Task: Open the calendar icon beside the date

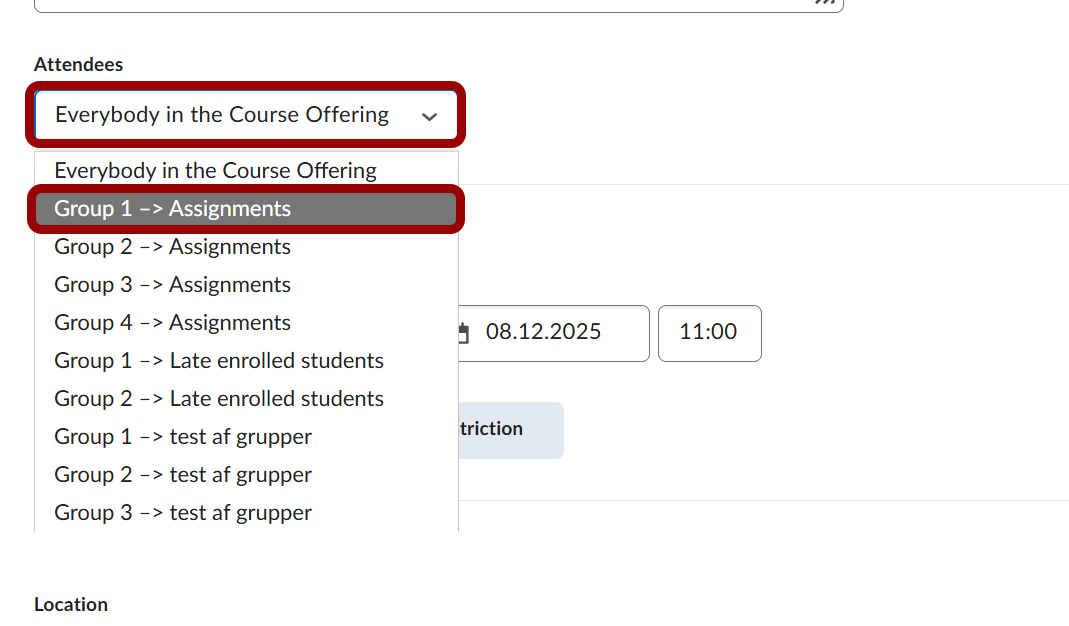Action: click(464, 333)
